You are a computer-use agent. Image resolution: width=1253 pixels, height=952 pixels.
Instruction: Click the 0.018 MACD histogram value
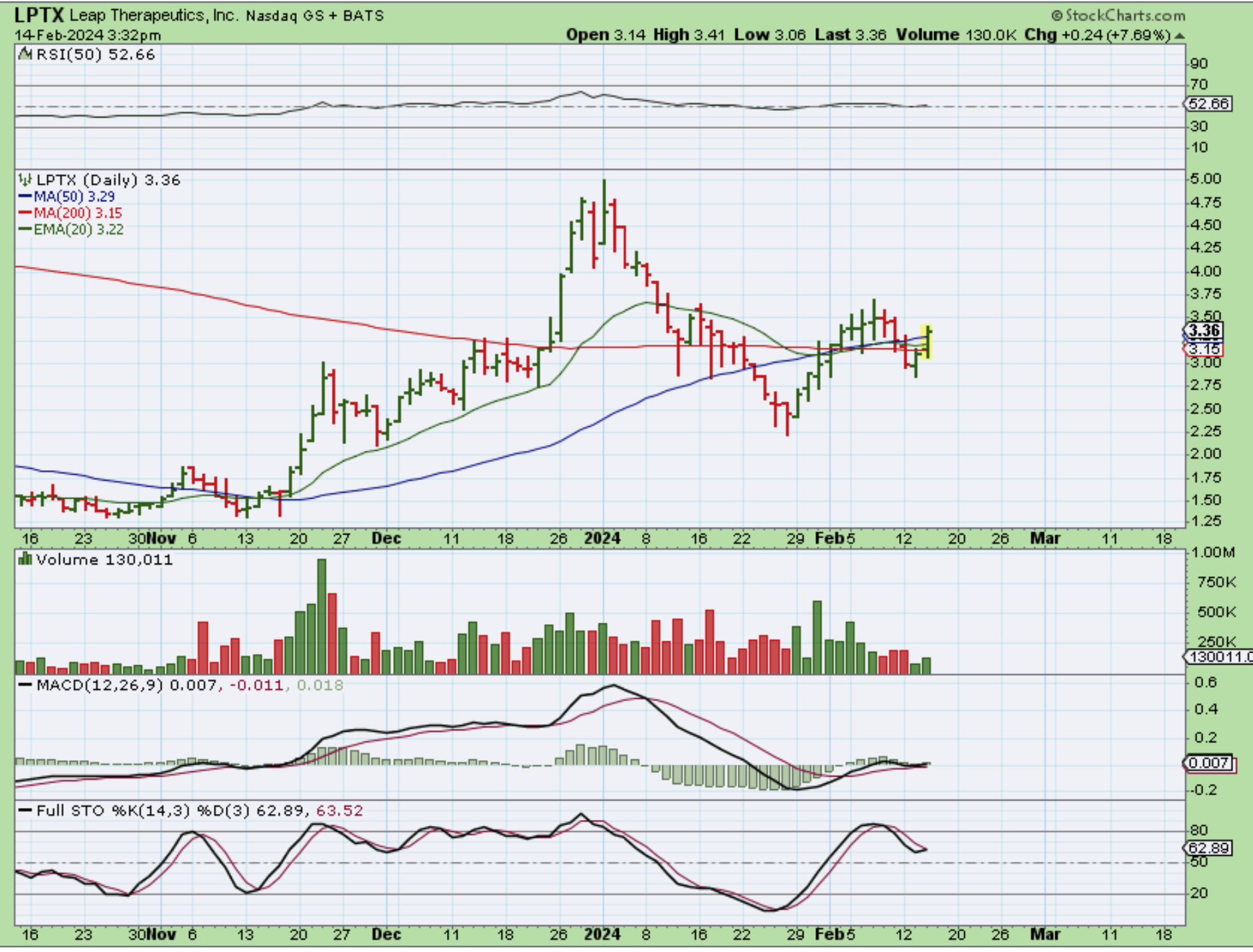pyautogui.click(x=320, y=685)
